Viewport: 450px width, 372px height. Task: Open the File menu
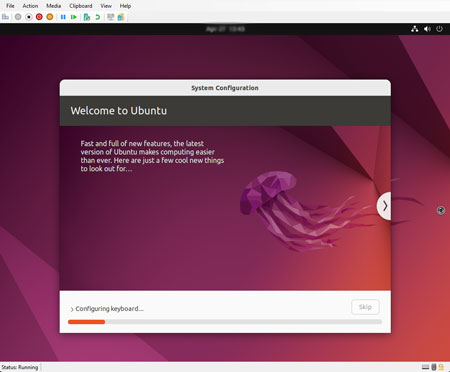[10, 6]
